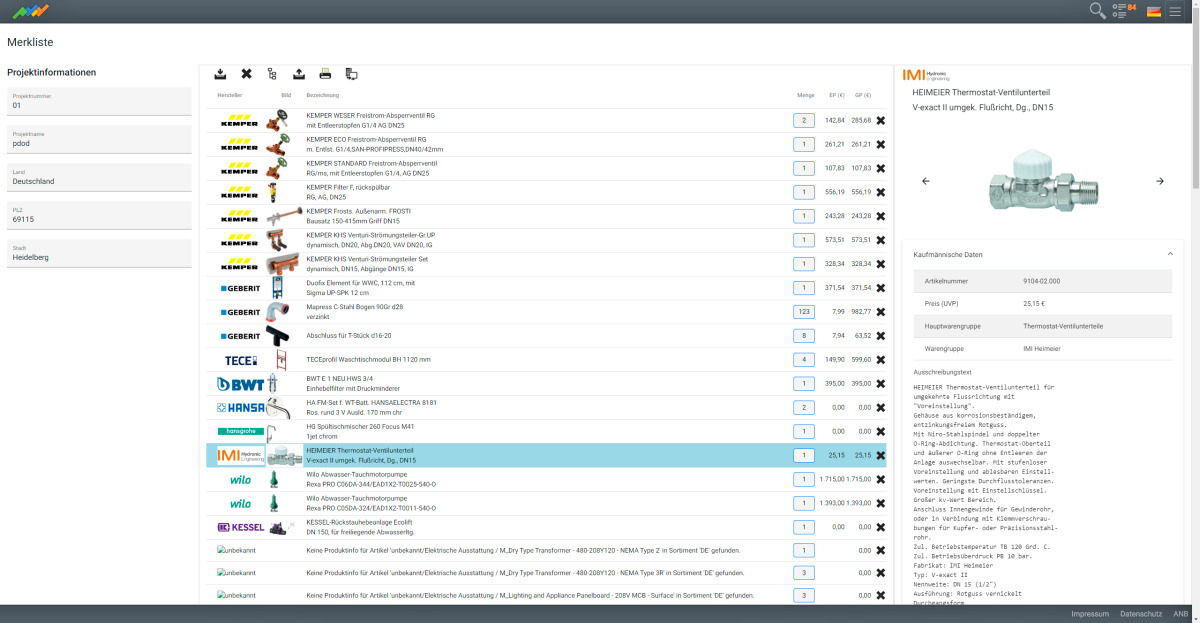Click Artikelnummer value 9104-02.000
Image resolution: width=1200 pixels, height=623 pixels.
[1042, 282]
